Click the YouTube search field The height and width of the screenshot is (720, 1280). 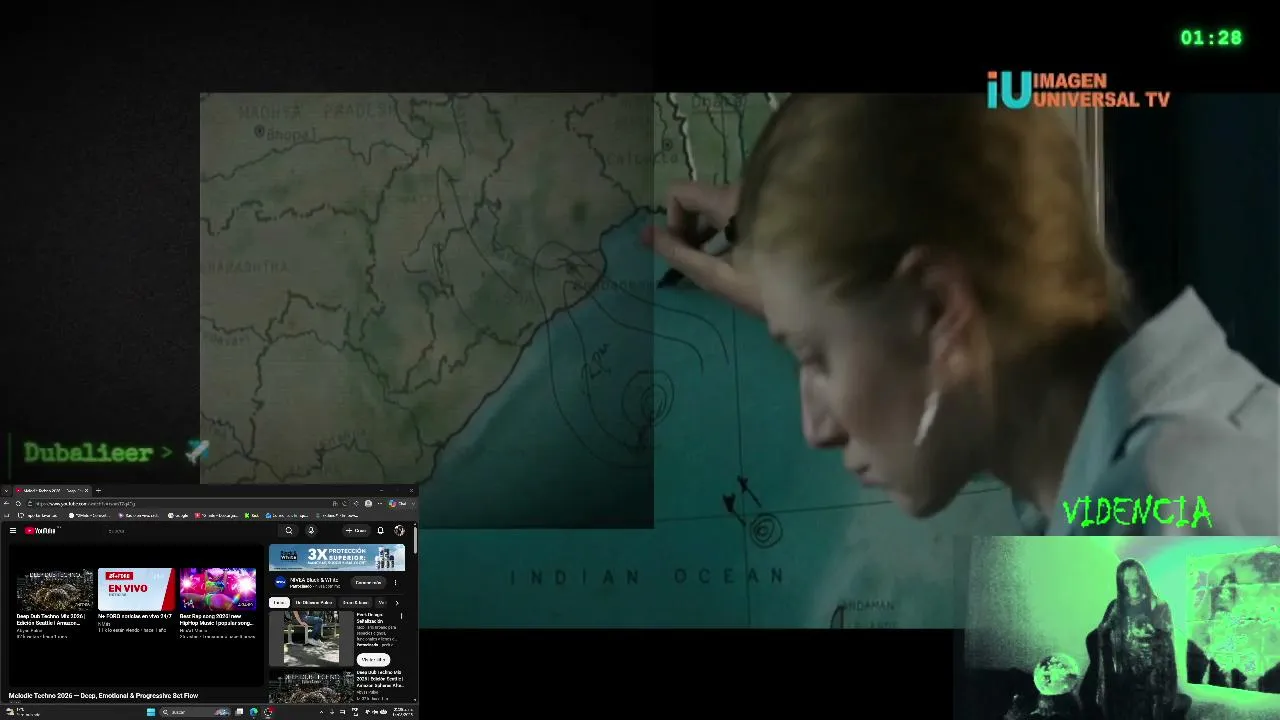point(190,531)
